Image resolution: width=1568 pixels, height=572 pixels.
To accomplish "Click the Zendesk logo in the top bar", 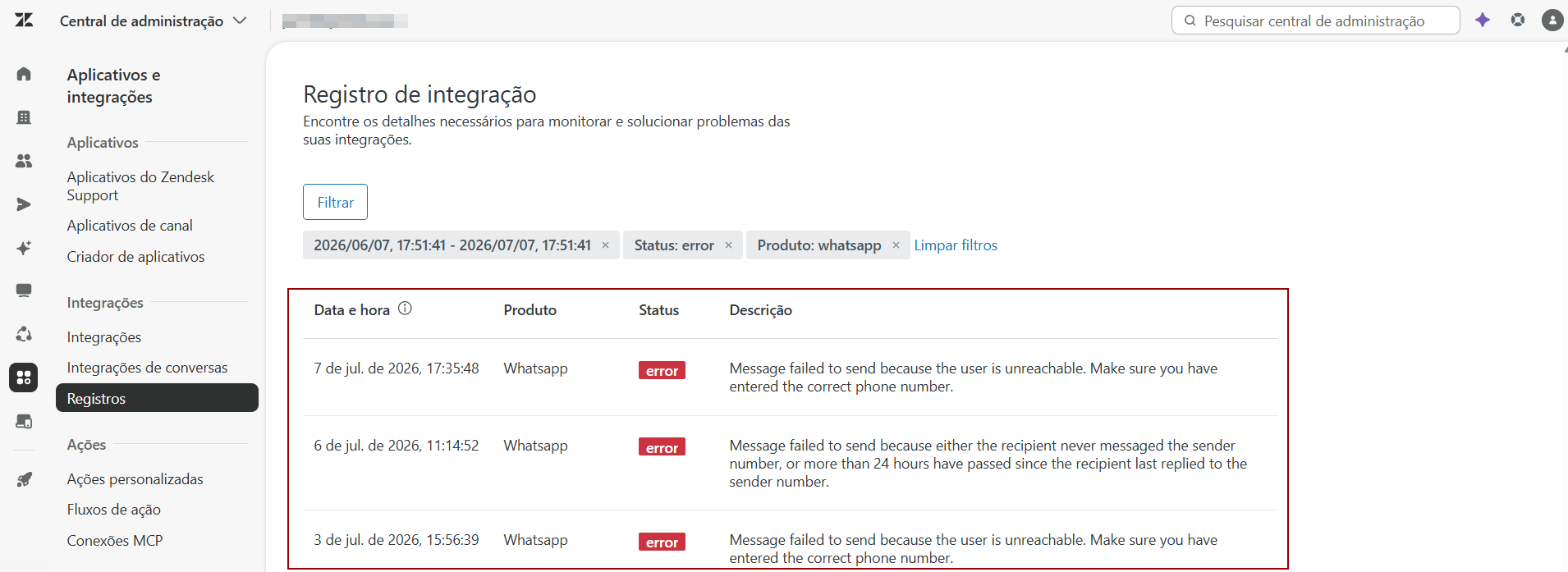I will coord(24,20).
